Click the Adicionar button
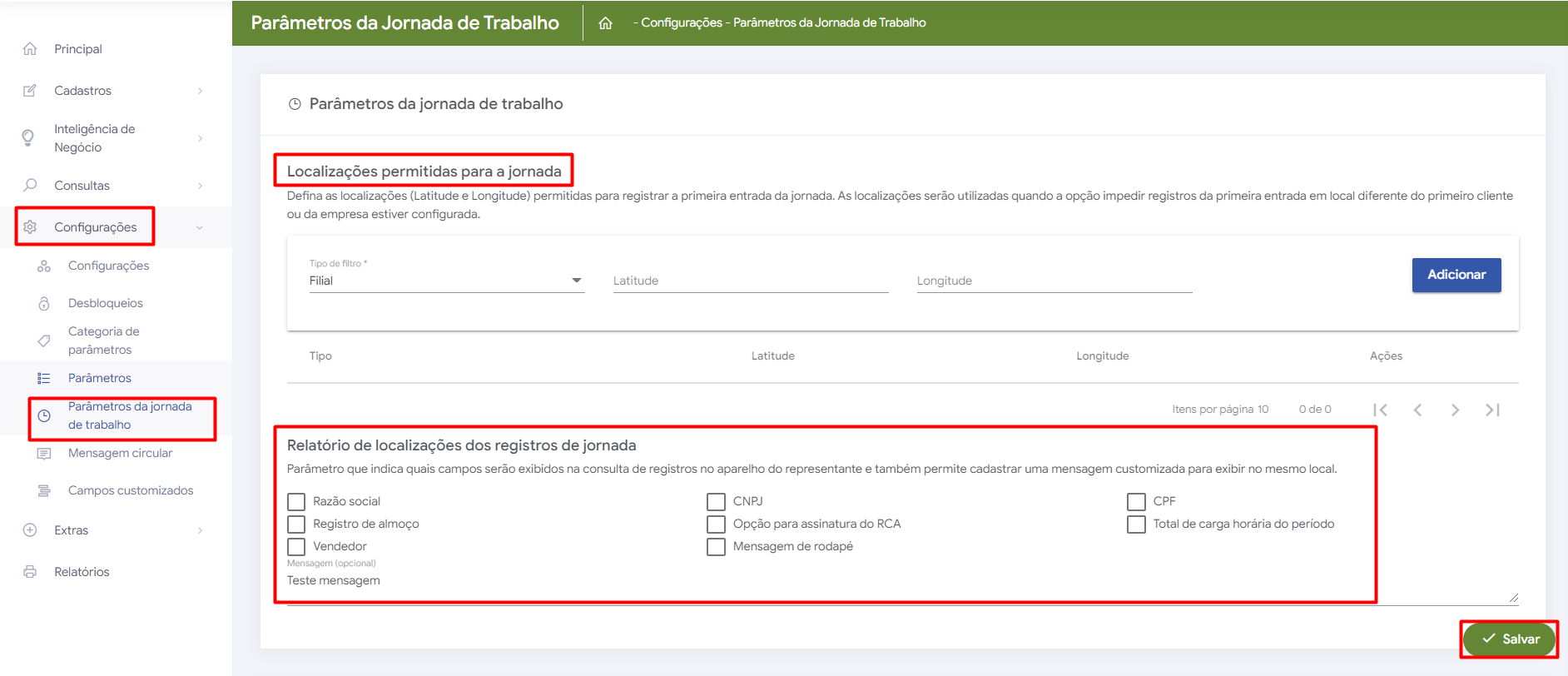 click(1456, 275)
